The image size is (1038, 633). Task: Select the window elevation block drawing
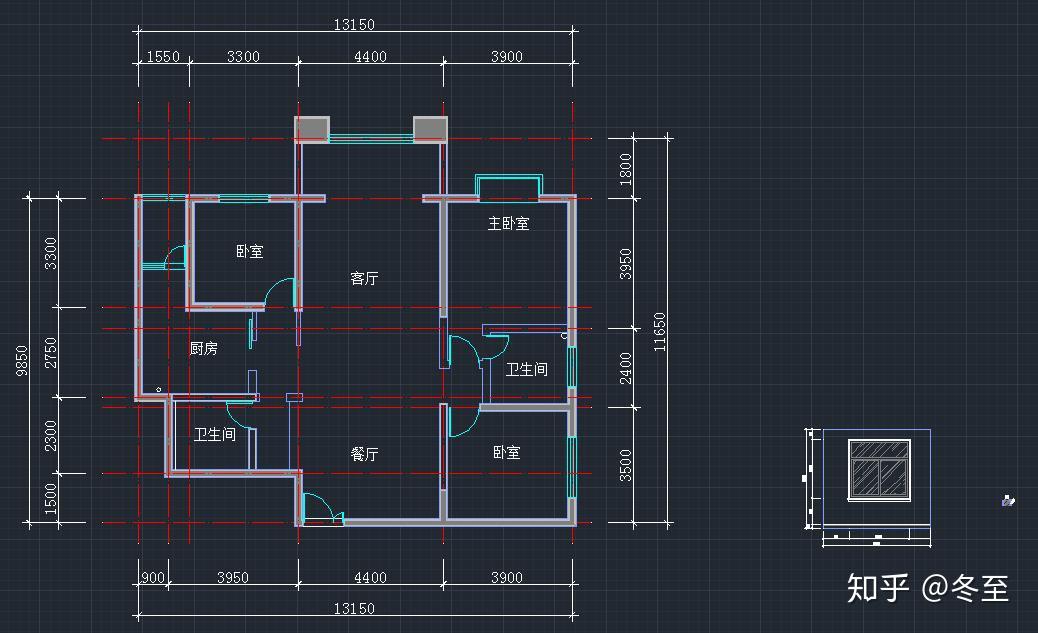click(x=880, y=469)
